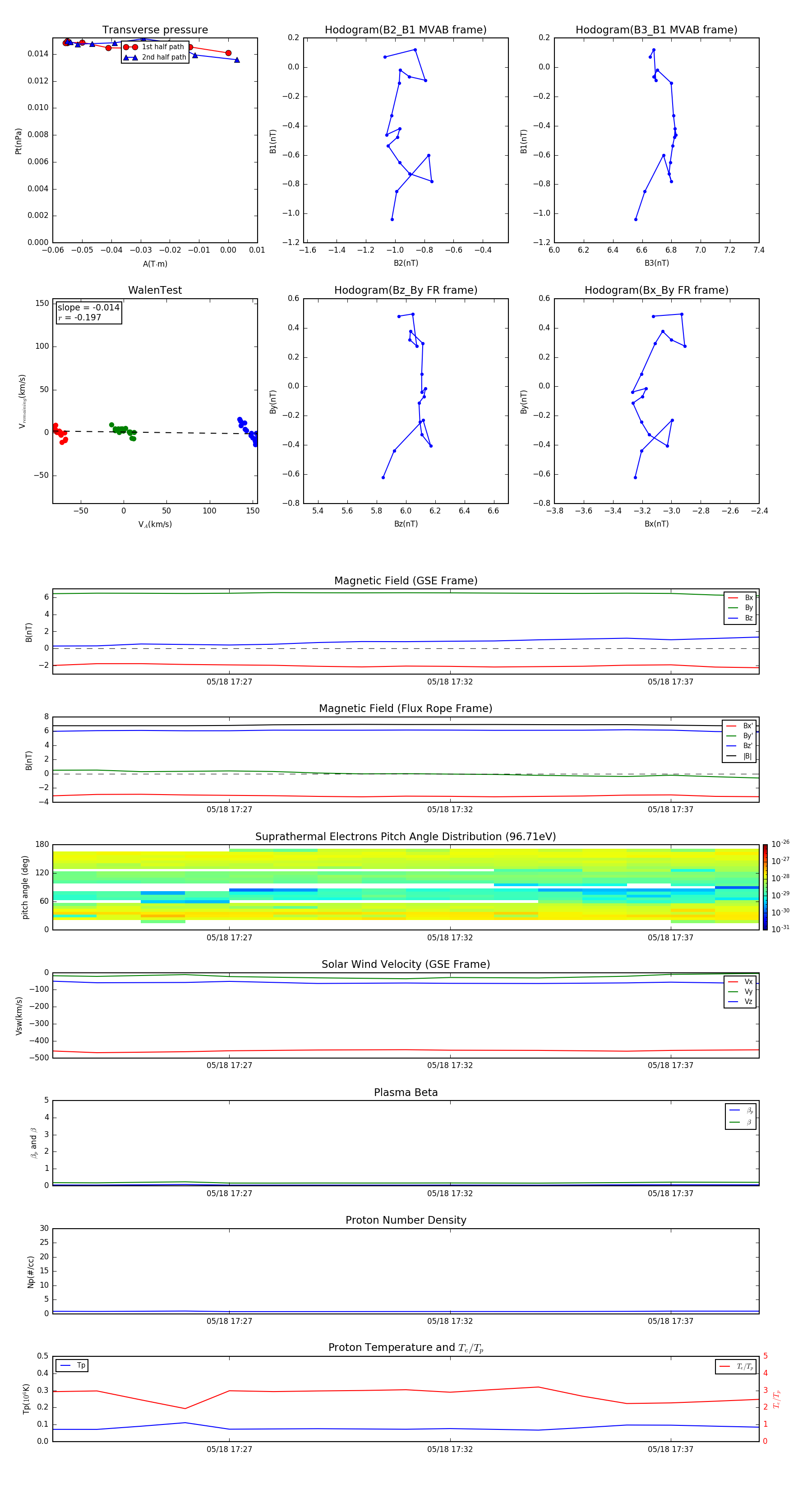Select the "1st half path" legend entry

154,47
